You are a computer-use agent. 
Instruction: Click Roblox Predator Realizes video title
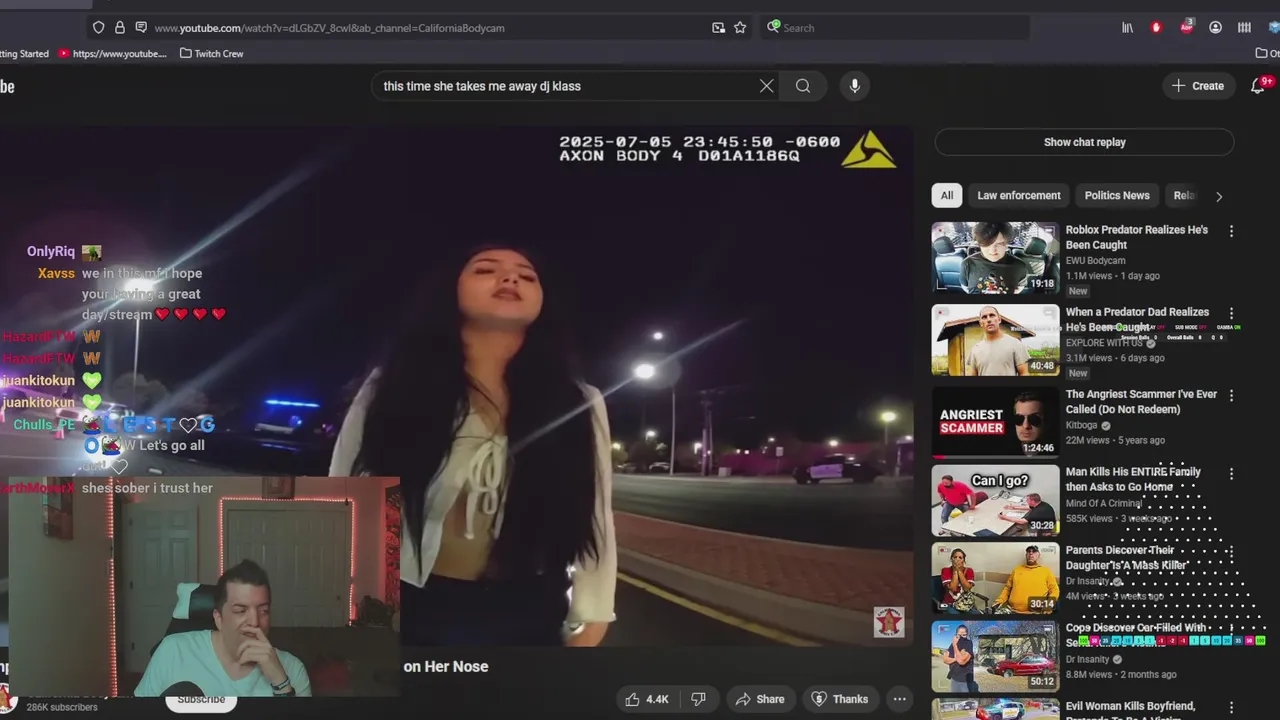(x=1137, y=237)
